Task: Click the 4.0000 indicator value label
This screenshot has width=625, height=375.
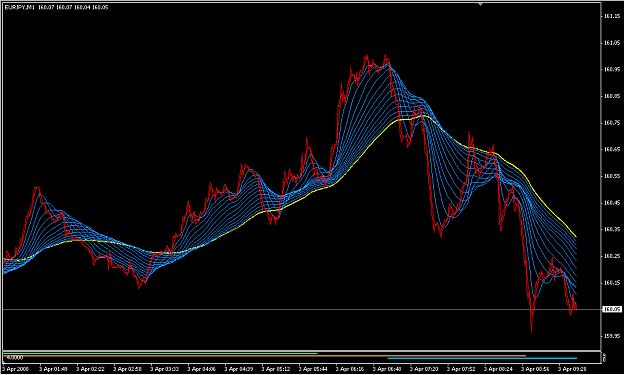Action: [15, 358]
